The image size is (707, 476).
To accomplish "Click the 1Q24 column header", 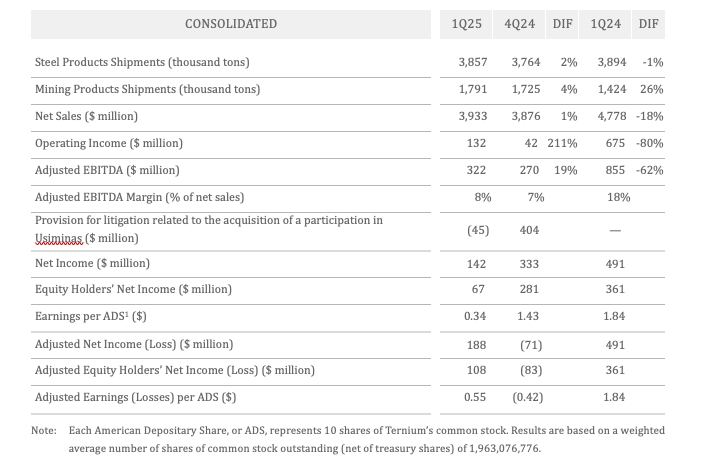I will (612, 23).
